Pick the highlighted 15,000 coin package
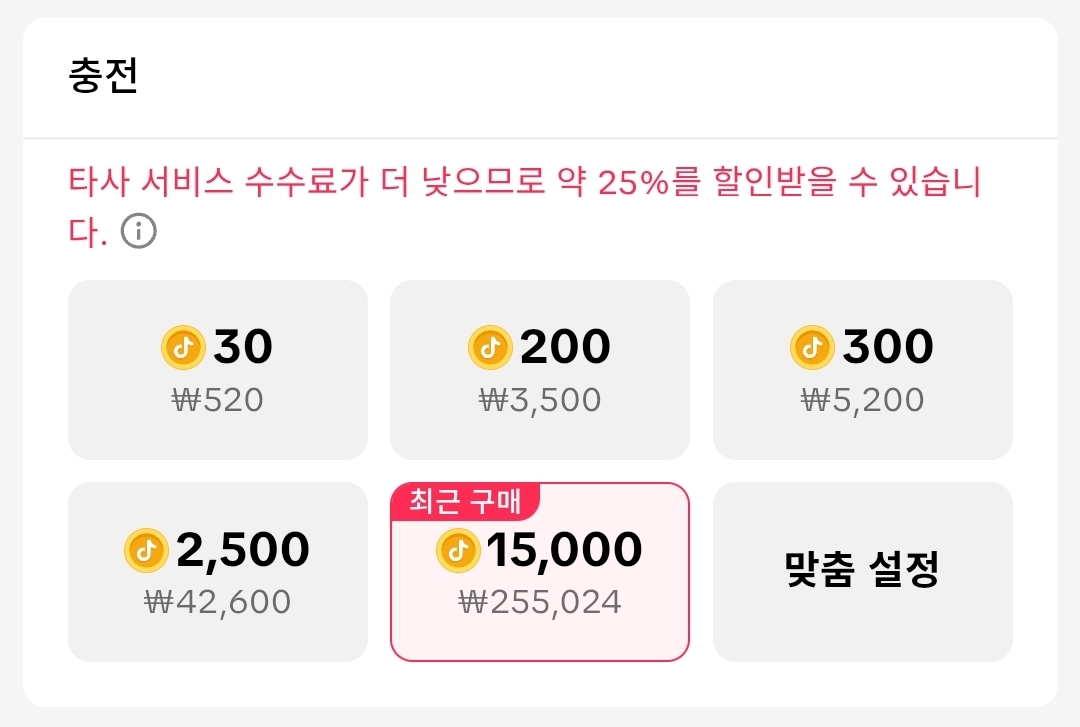This screenshot has width=1080, height=727. (540, 571)
